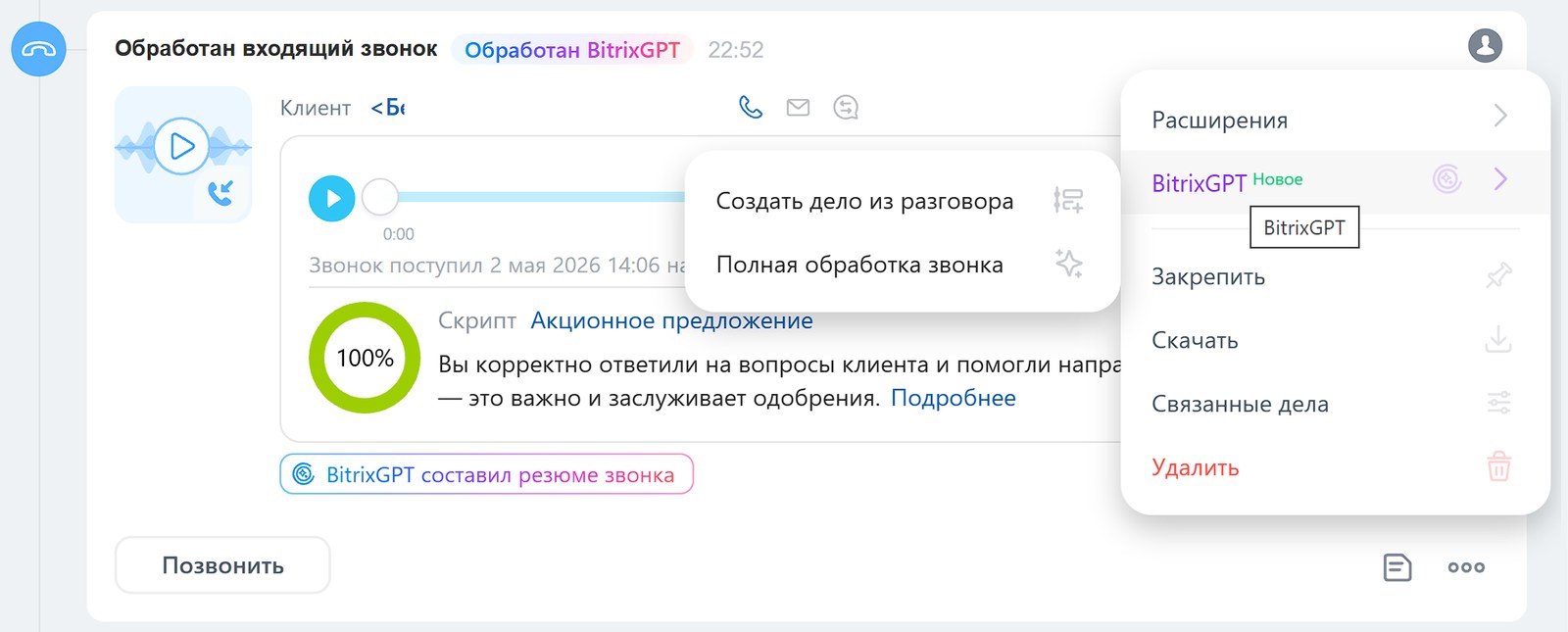Click the copilot icon in the резюме звонка button
The width and height of the screenshot is (1568, 632).
point(304,474)
